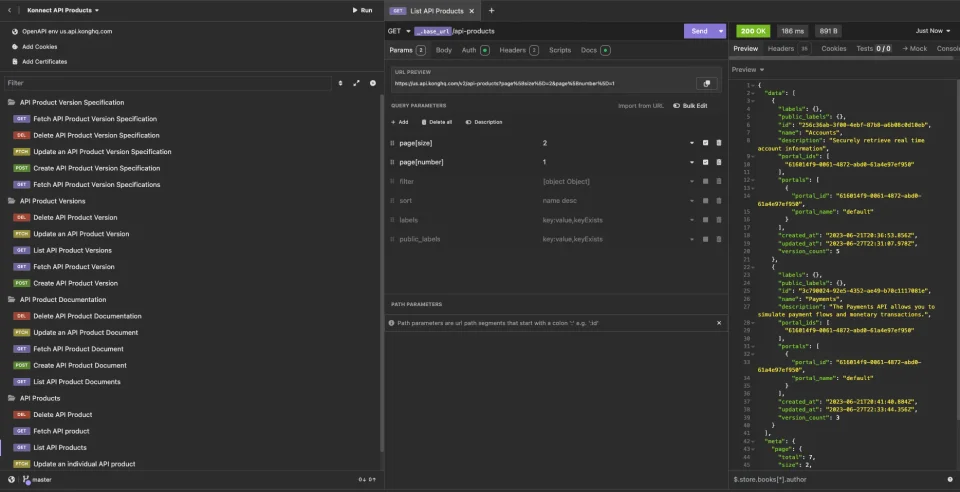The height and width of the screenshot is (492, 960).
Task: Open the request Headers tab
Action: pyautogui.click(x=519, y=50)
